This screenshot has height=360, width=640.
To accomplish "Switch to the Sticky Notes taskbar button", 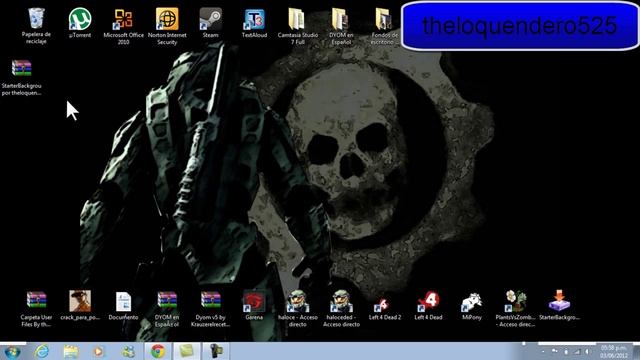I will (x=187, y=351).
